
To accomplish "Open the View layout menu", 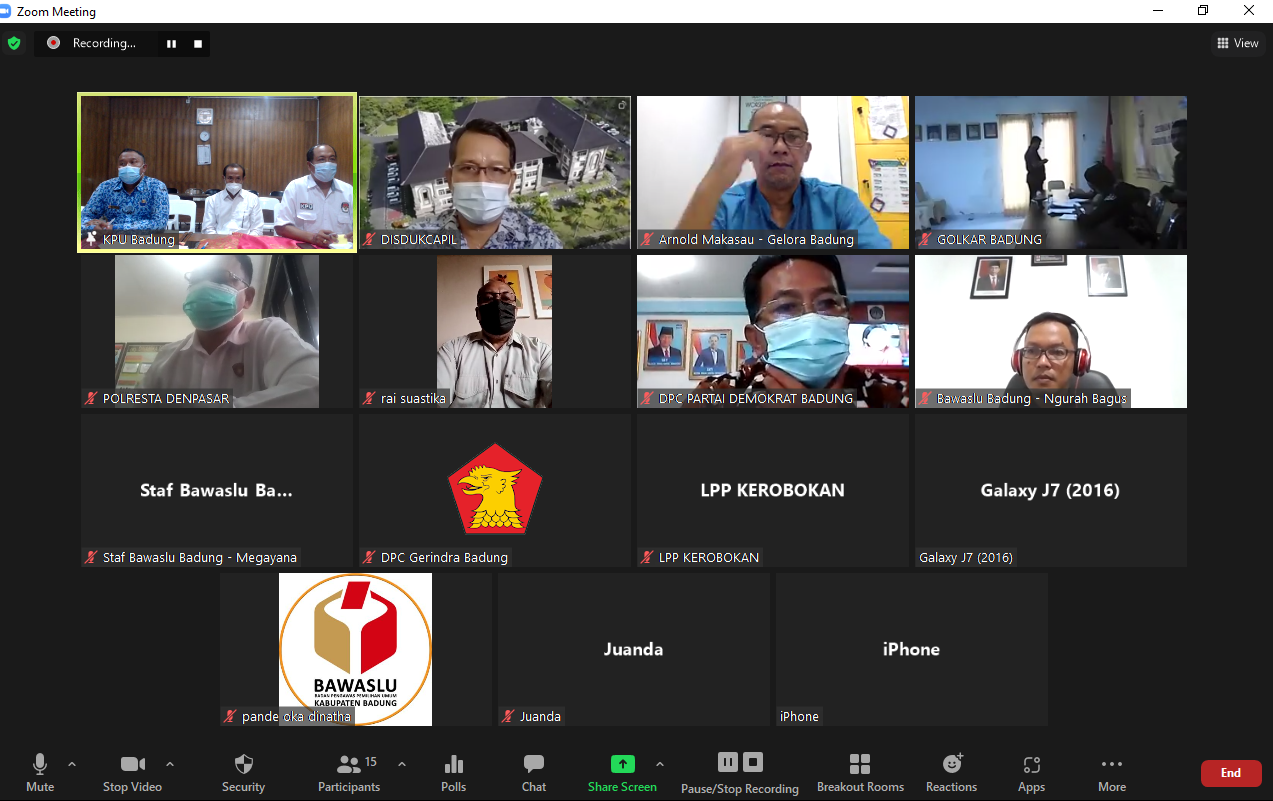I will pos(1237,43).
